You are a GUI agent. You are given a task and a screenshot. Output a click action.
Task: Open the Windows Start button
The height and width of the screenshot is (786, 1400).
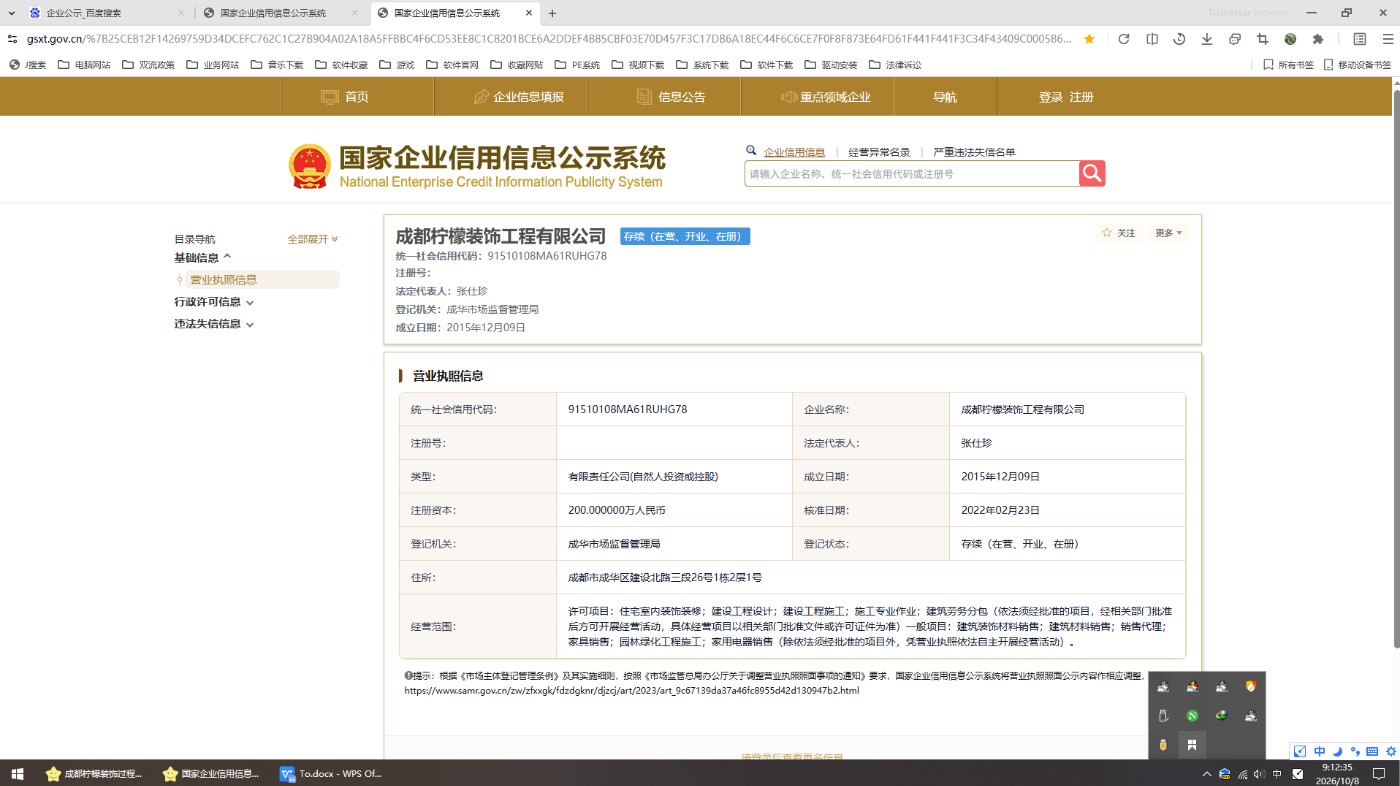[16, 774]
